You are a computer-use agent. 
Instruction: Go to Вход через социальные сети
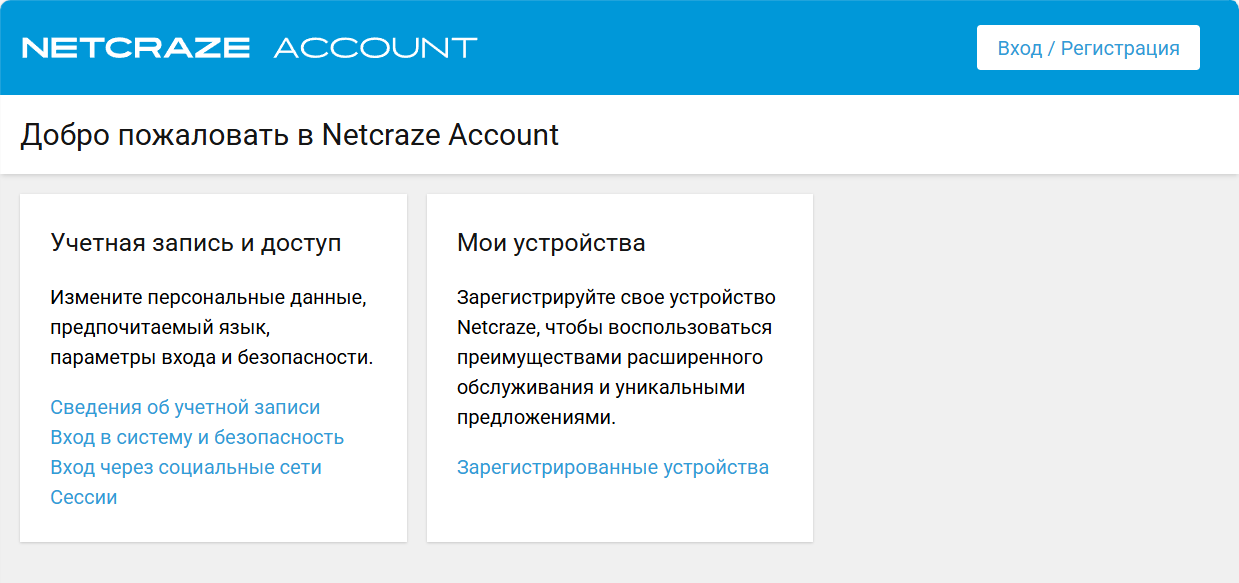point(186,467)
